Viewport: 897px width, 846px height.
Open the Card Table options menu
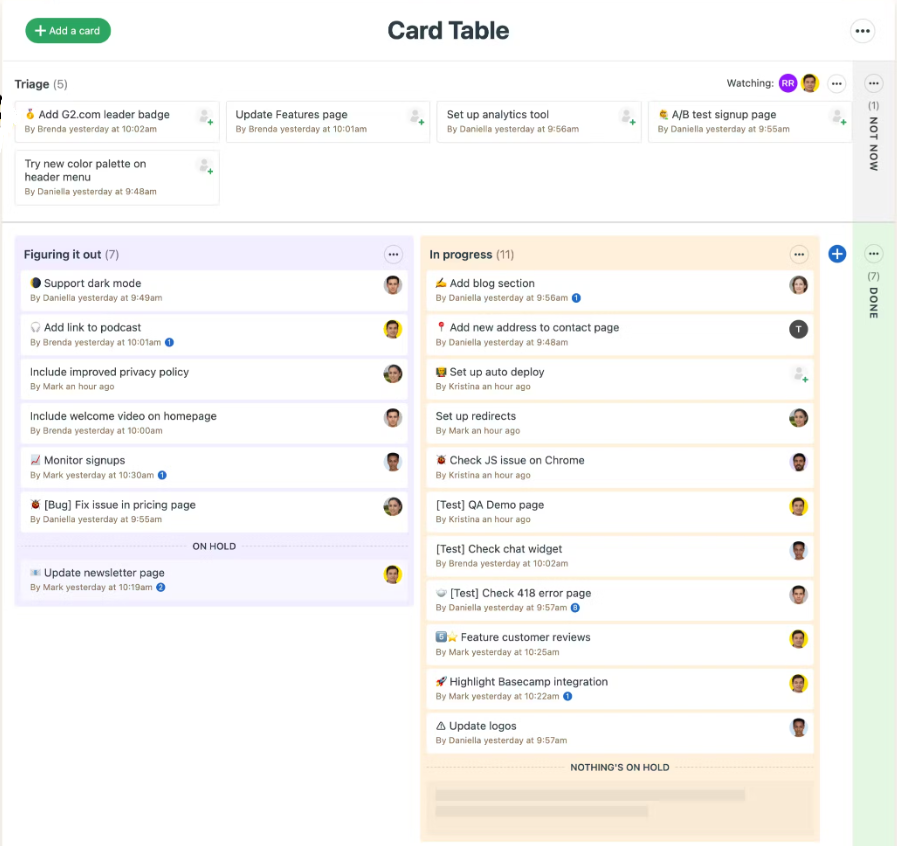[x=863, y=31]
